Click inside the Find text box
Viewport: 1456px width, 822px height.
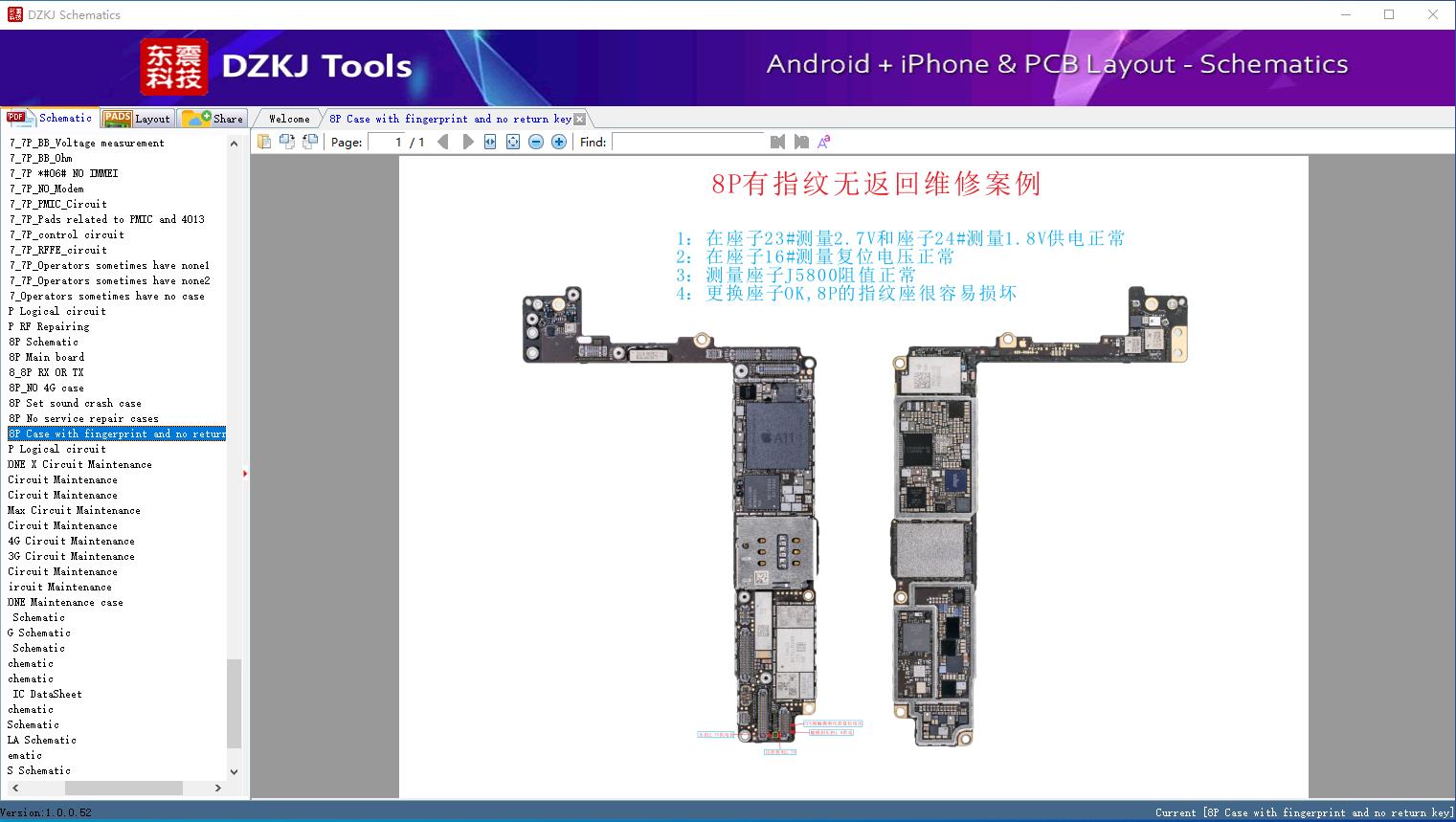tap(689, 142)
